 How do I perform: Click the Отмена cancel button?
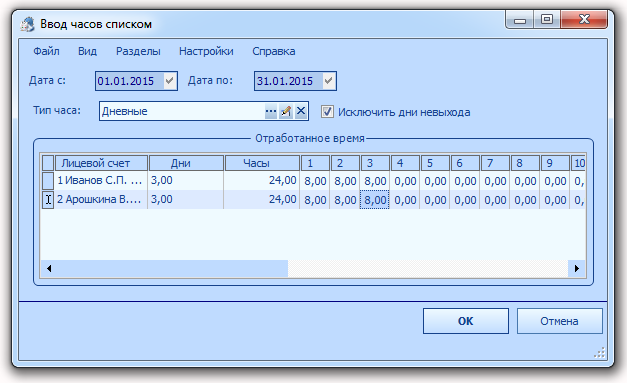[559, 321]
